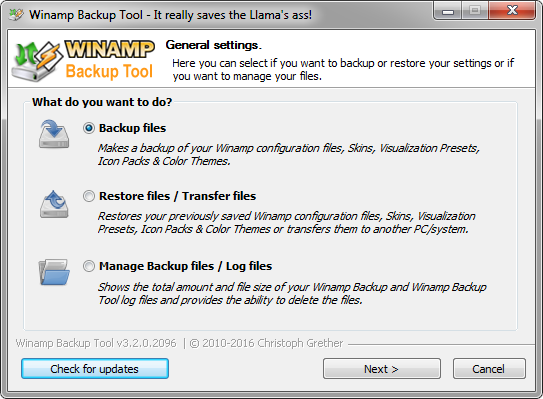Click the italic description under Backup files

(288, 154)
